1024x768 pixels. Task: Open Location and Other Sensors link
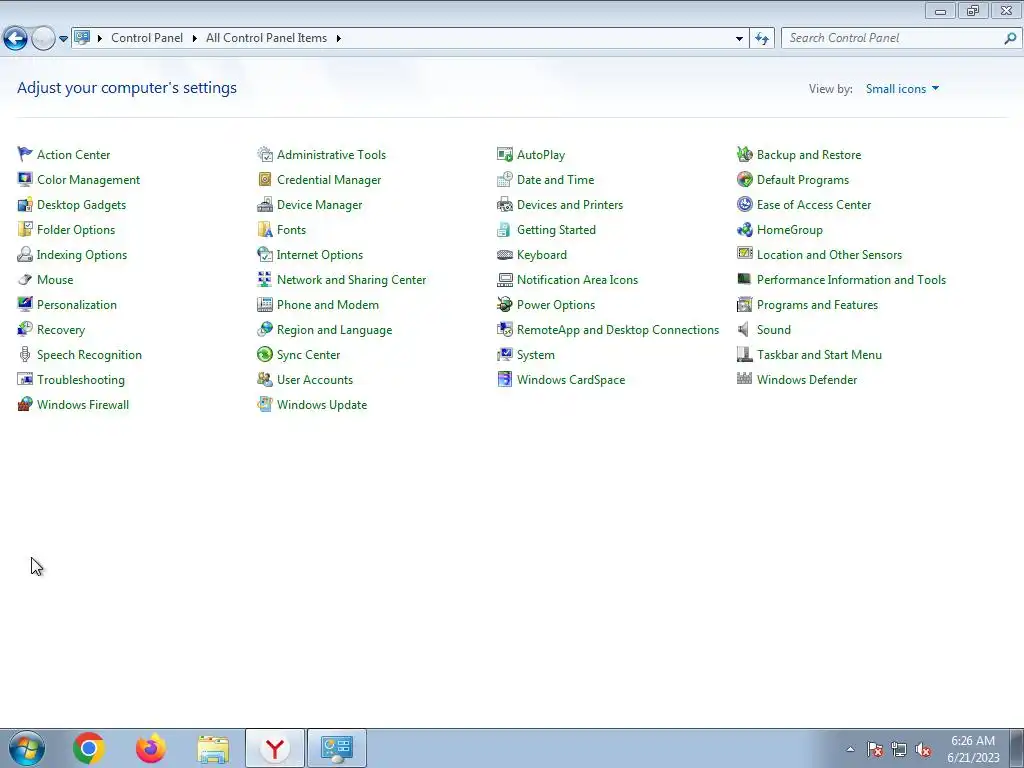point(829,255)
